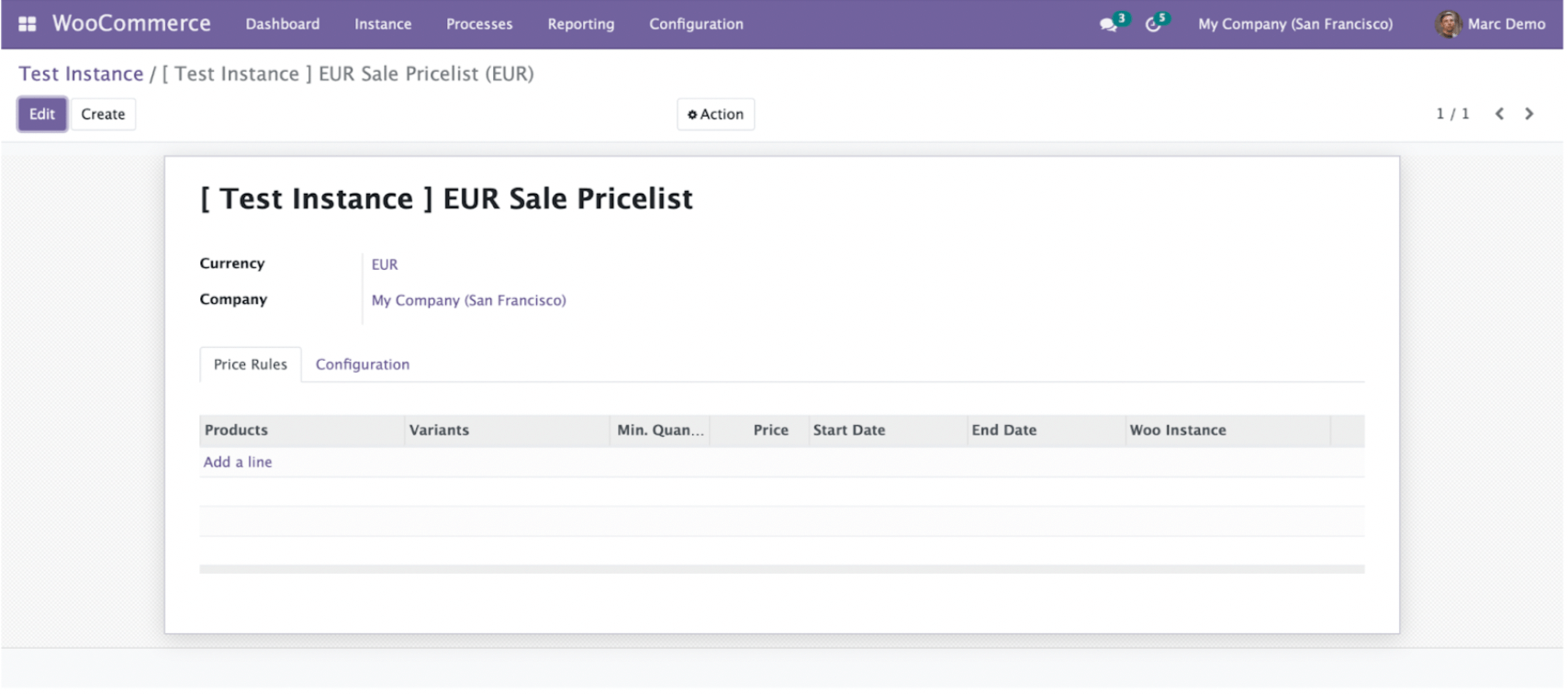Sort by the Start Date column header
The width and height of the screenshot is (1568, 694).
(x=849, y=431)
